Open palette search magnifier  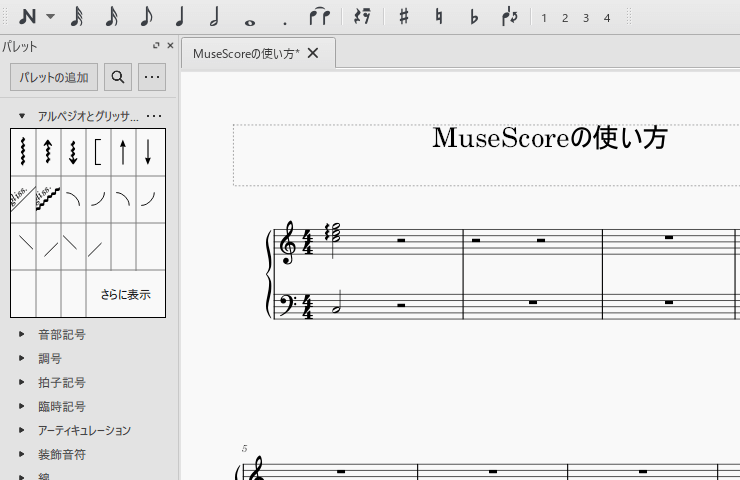point(118,77)
